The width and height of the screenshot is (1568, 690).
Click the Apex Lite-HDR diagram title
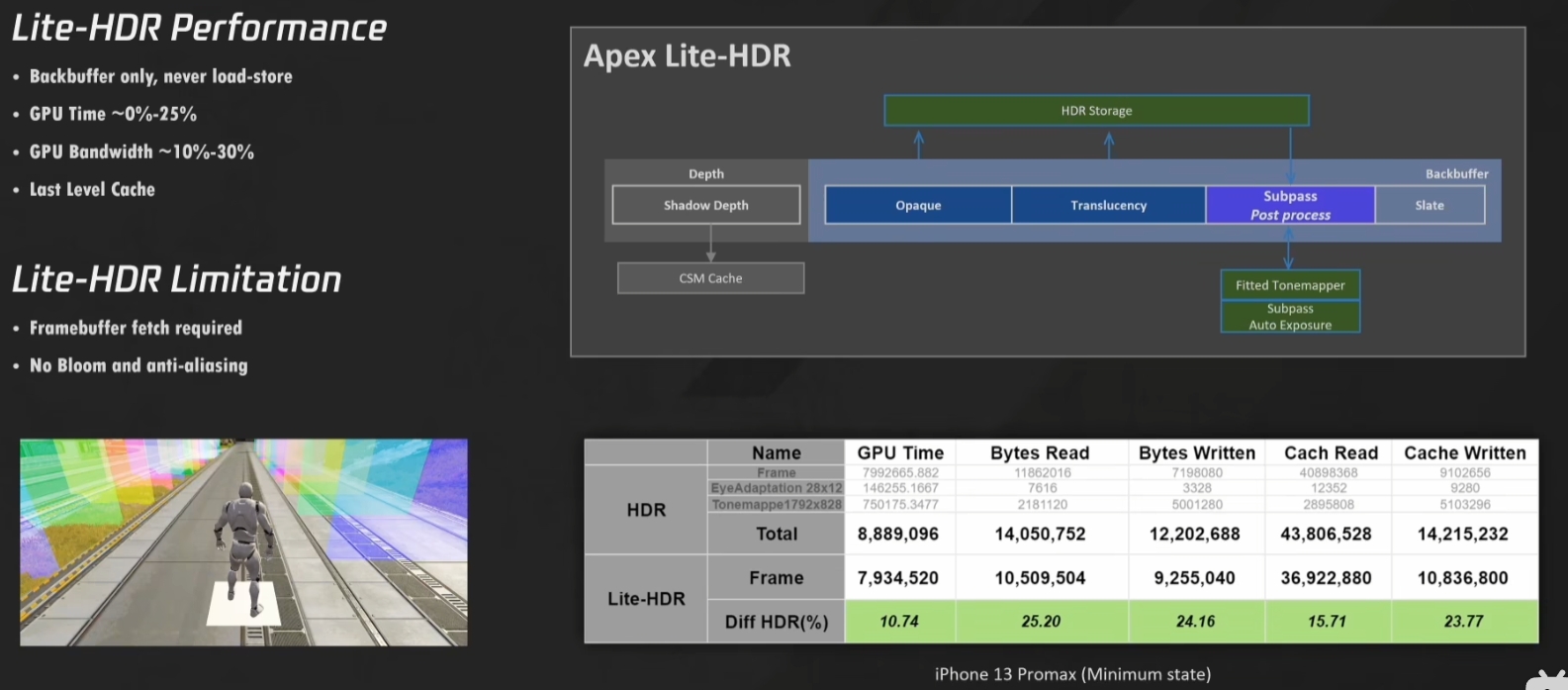(x=688, y=56)
